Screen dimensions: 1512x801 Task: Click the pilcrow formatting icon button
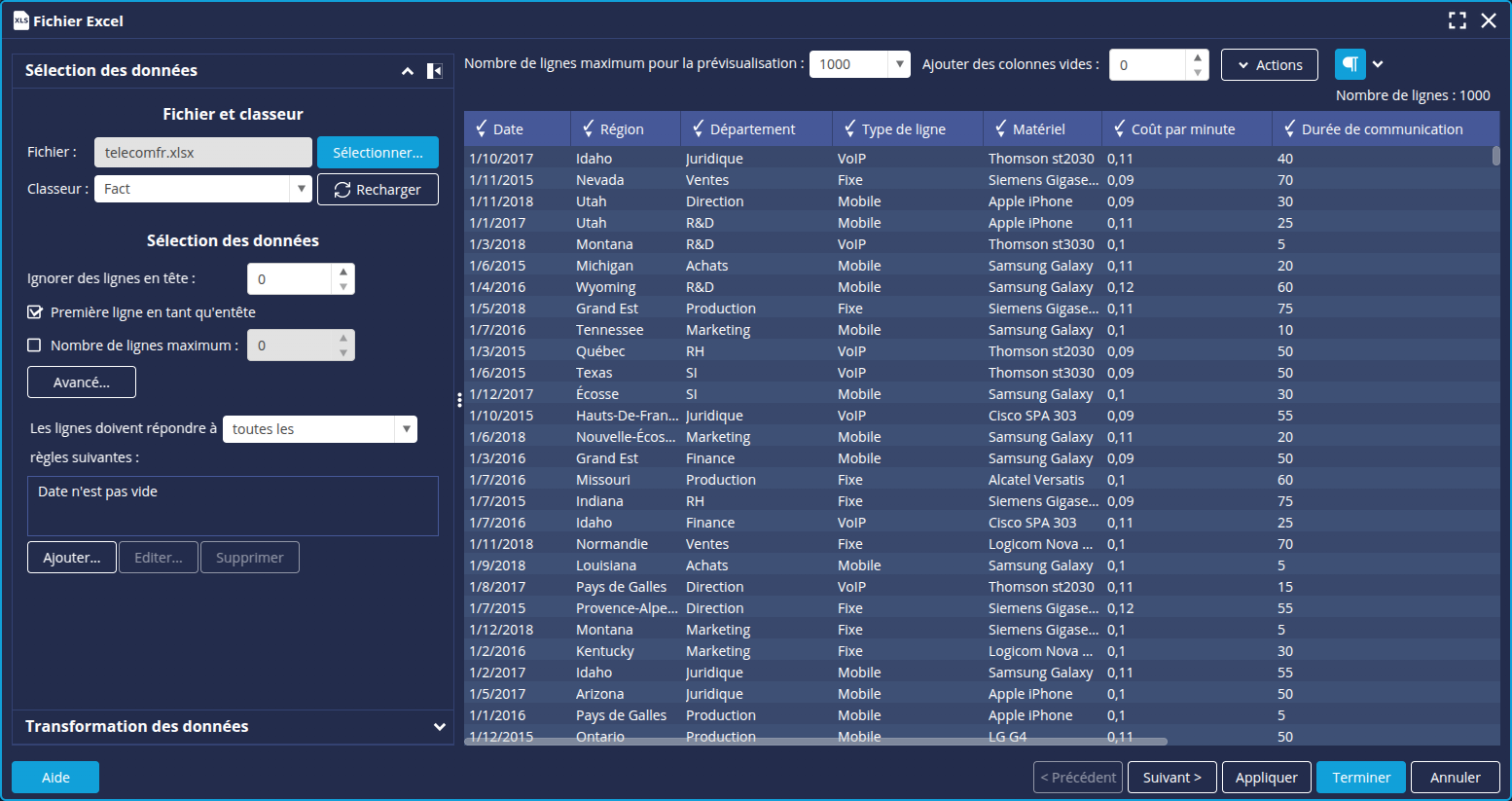(x=1350, y=64)
